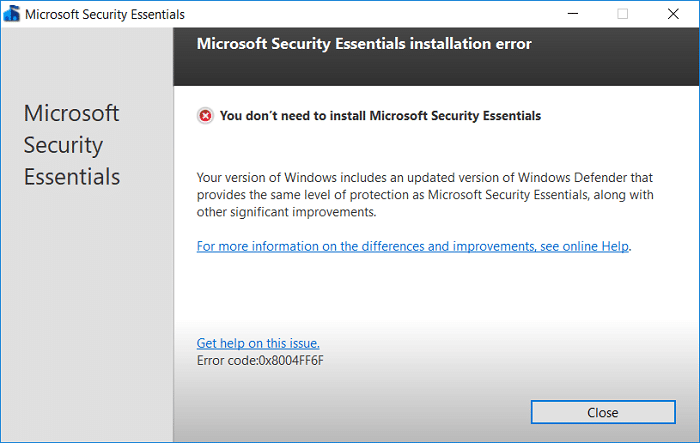Click the Microsoft Security Essentials title bar icon
Screen dimensions: 700x443
click(x=11, y=15)
